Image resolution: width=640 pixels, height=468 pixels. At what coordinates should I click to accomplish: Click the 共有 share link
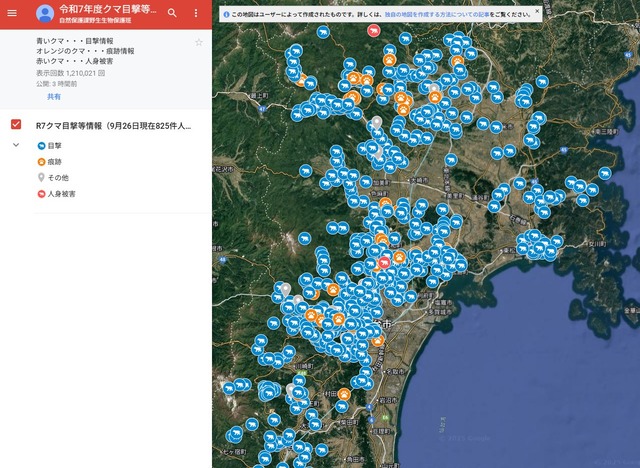tap(54, 97)
